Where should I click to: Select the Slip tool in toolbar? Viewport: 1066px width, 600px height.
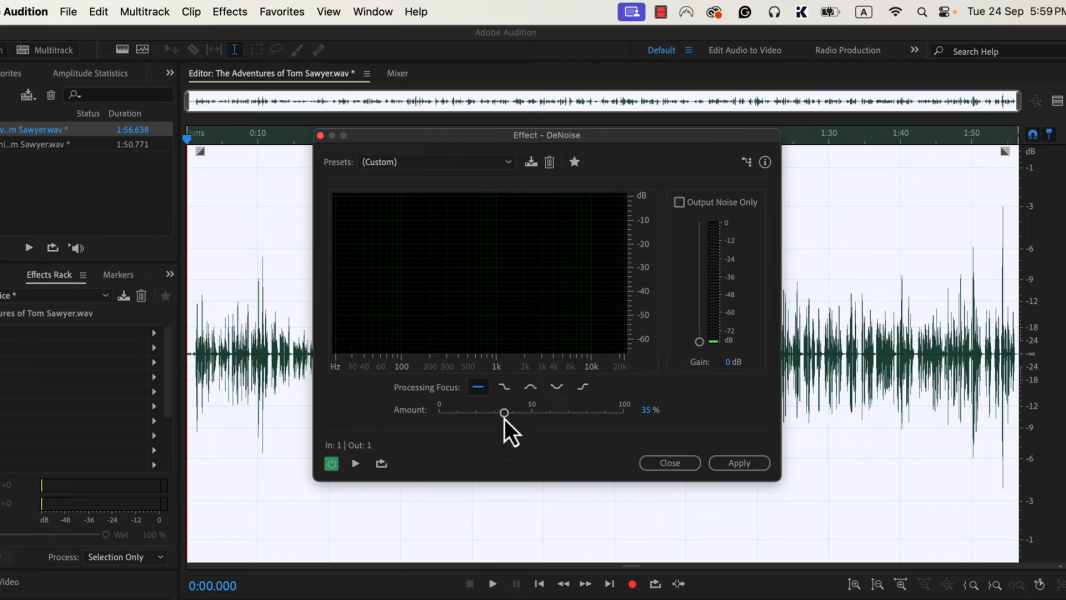(214, 50)
